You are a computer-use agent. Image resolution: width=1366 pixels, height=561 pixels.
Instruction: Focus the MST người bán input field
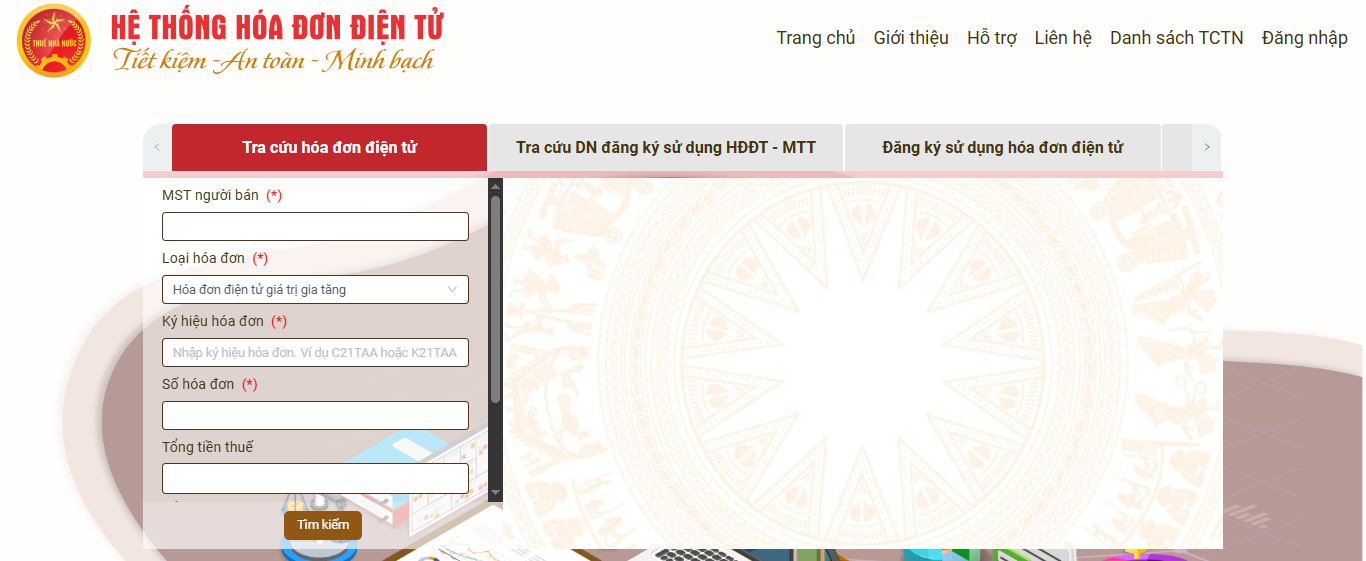(x=315, y=227)
